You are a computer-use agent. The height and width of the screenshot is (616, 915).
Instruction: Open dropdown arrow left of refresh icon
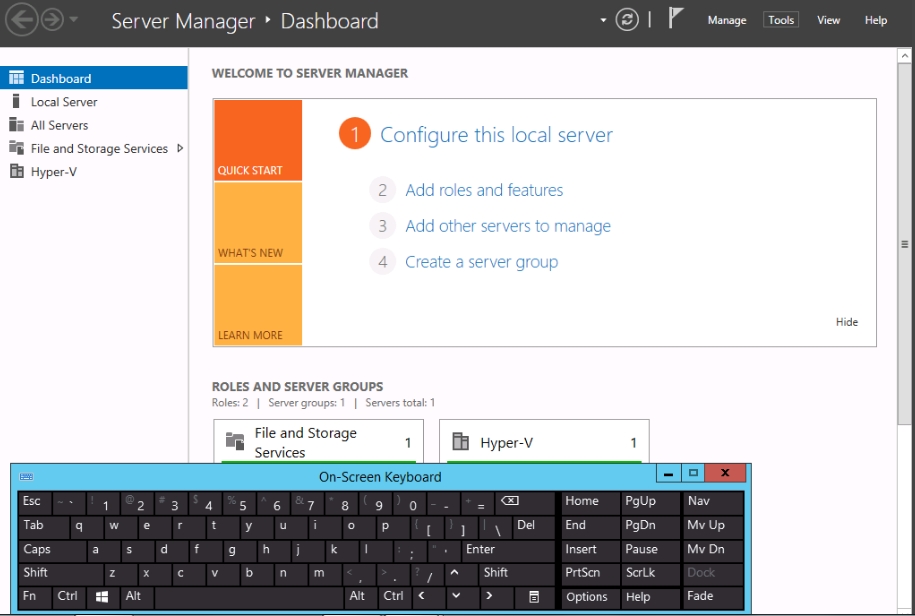point(603,20)
